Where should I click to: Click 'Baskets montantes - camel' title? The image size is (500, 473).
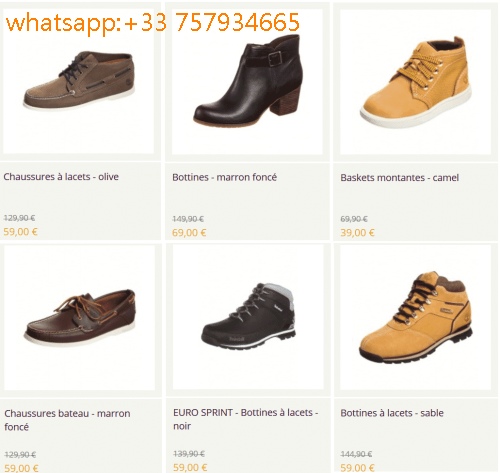click(x=399, y=178)
